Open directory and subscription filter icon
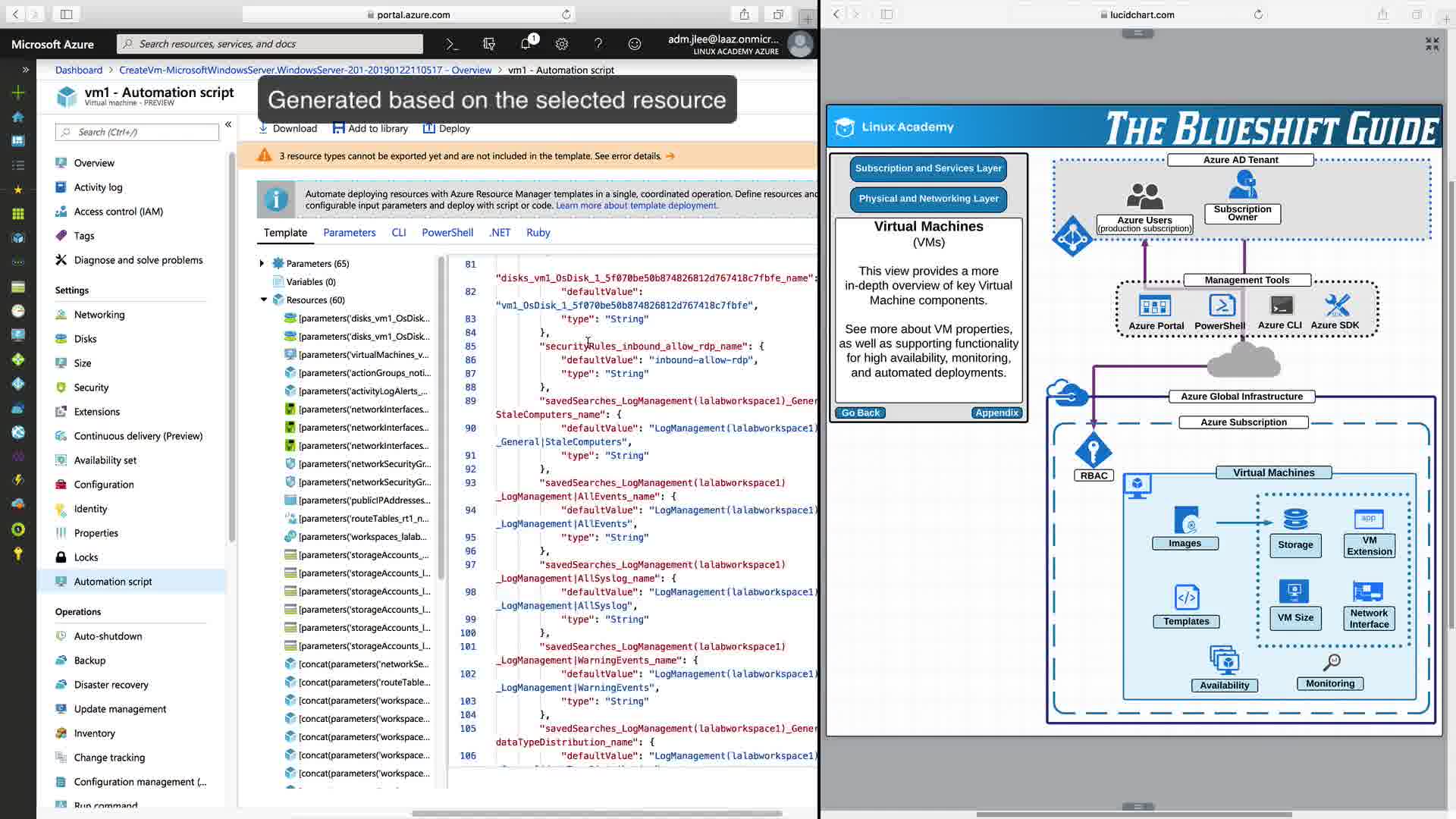Viewport: 1456px width, 819px height. click(489, 44)
